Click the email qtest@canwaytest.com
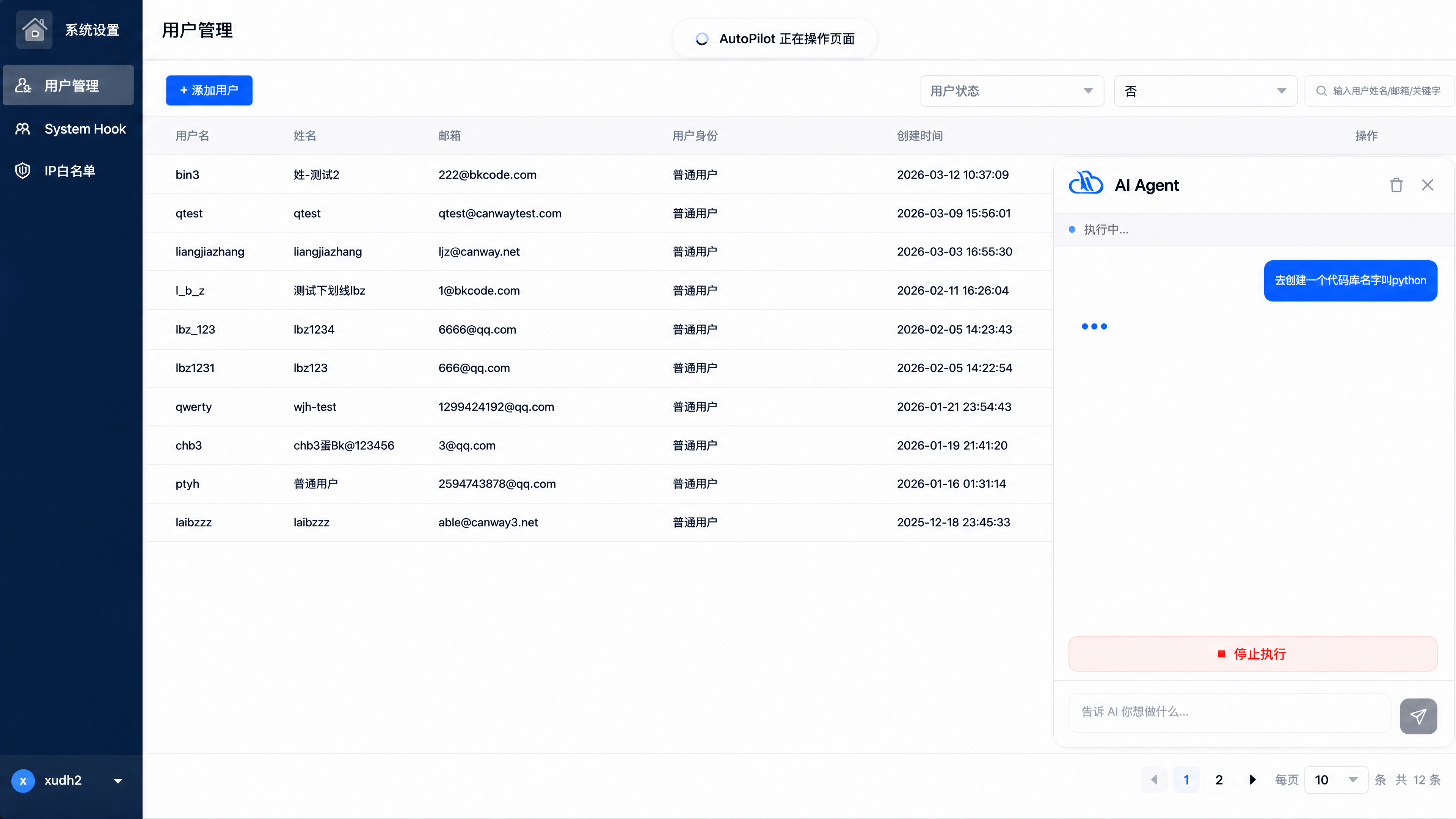Image resolution: width=1456 pixels, height=819 pixels. (x=500, y=213)
